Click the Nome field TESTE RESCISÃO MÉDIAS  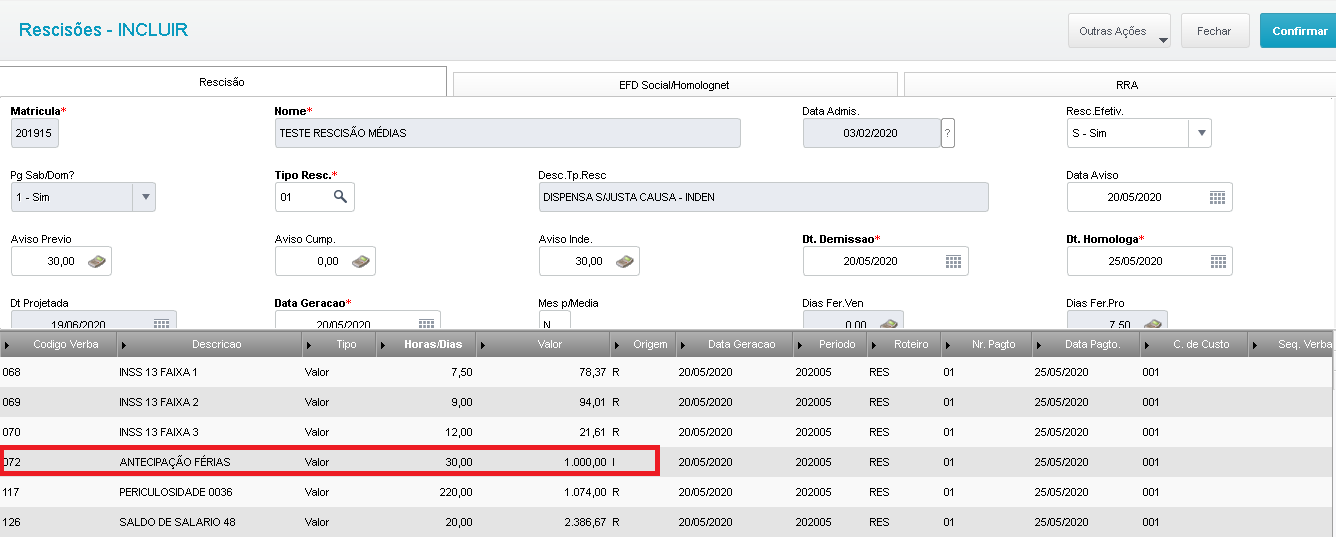coord(508,133)
